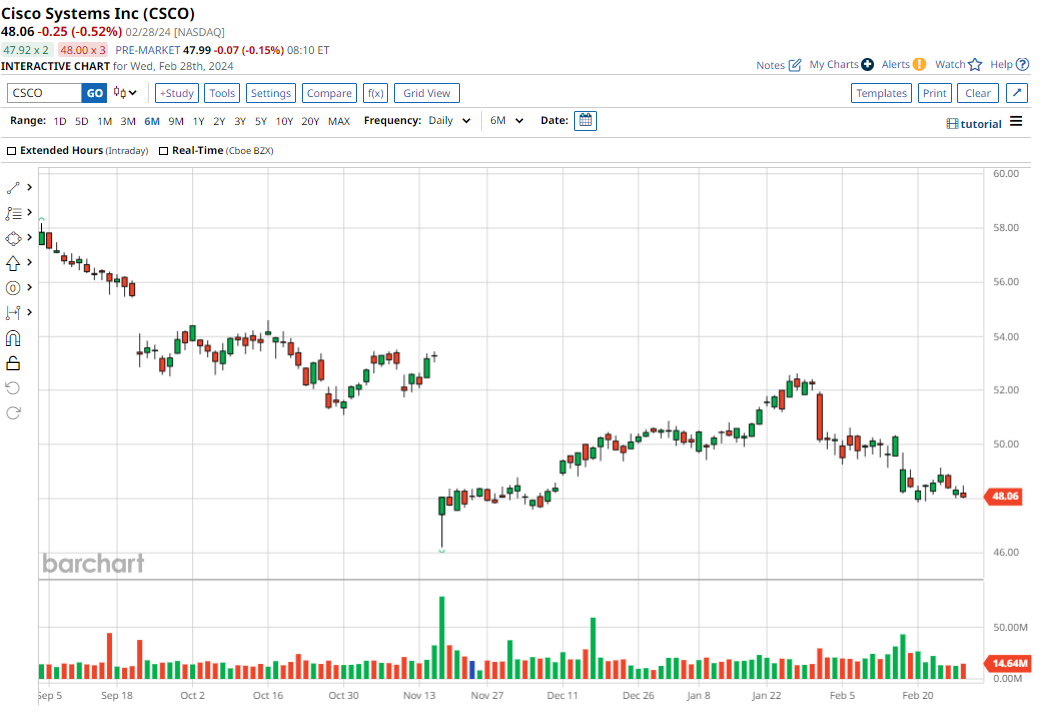The height and width of the screenshot is (721, 1051).
Task: Open the Alerts link
Action: [903, 65]
